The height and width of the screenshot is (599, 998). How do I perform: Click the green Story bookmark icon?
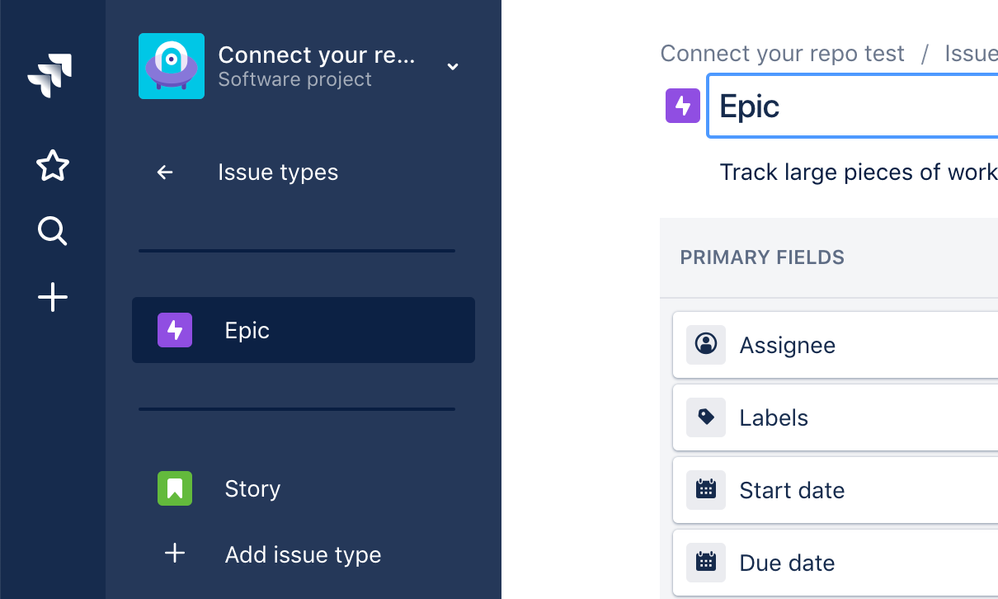(174, 488)
